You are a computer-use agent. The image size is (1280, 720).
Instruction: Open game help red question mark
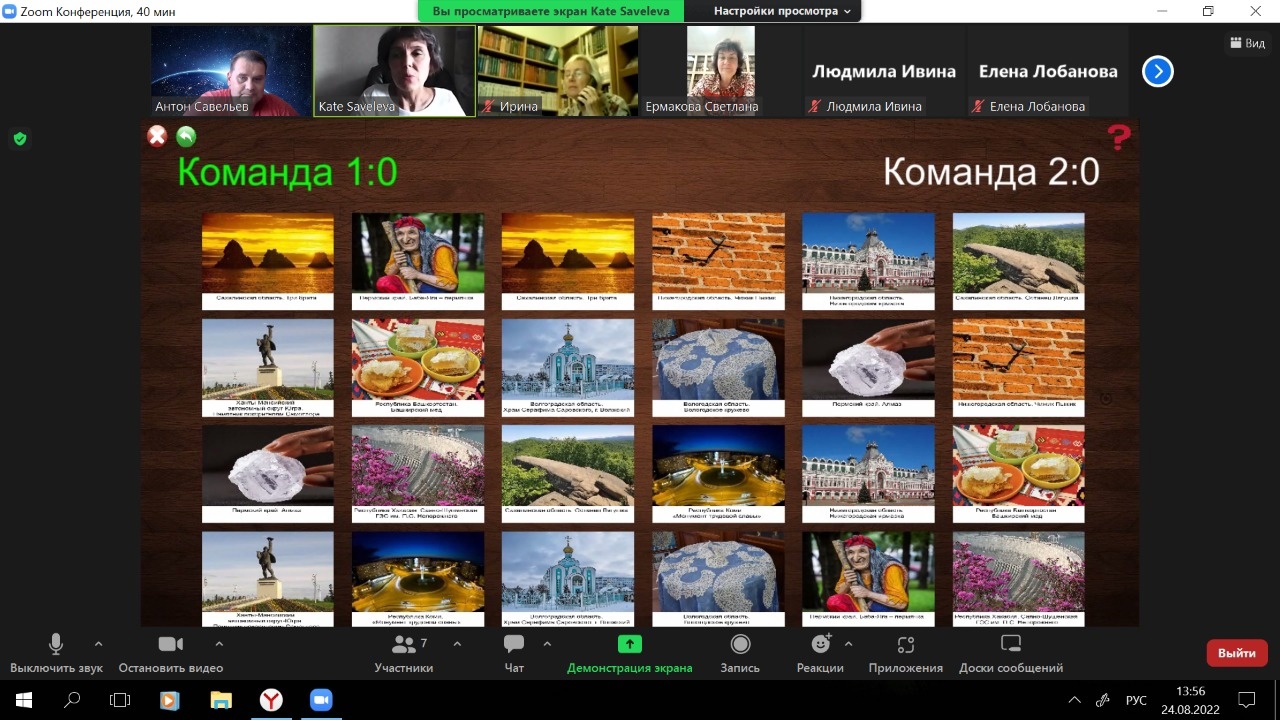[1119, 138]
